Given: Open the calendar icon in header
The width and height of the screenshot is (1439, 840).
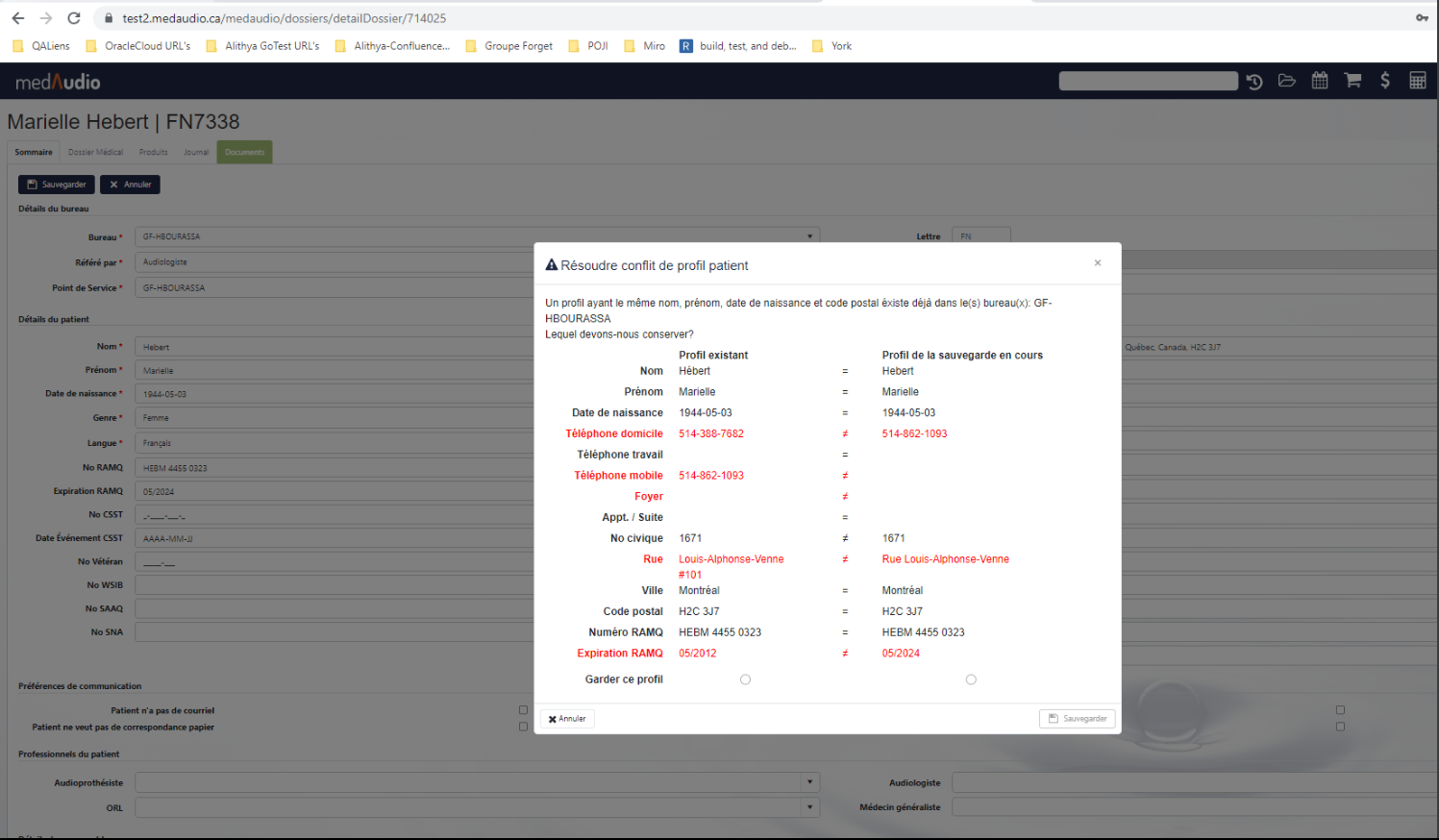Looking at the screenshot, I should [x=1320, y=81].
